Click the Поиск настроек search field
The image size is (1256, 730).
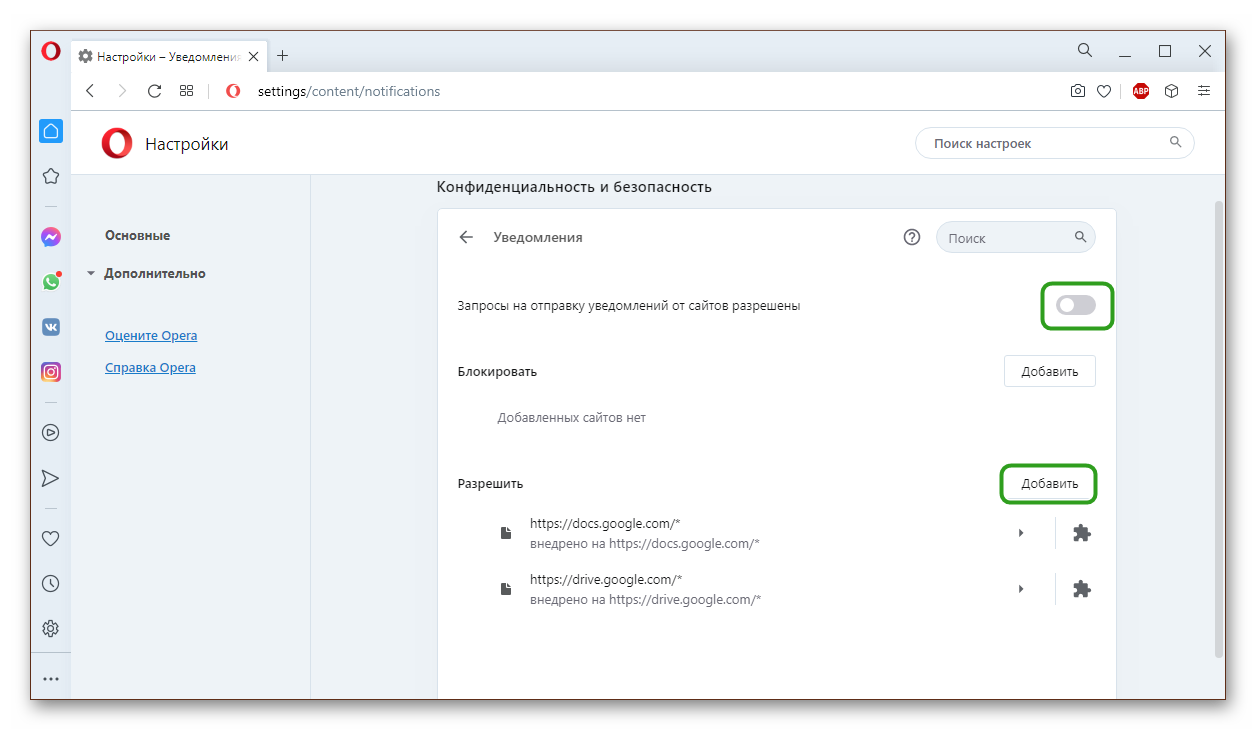pos(1045,143)
